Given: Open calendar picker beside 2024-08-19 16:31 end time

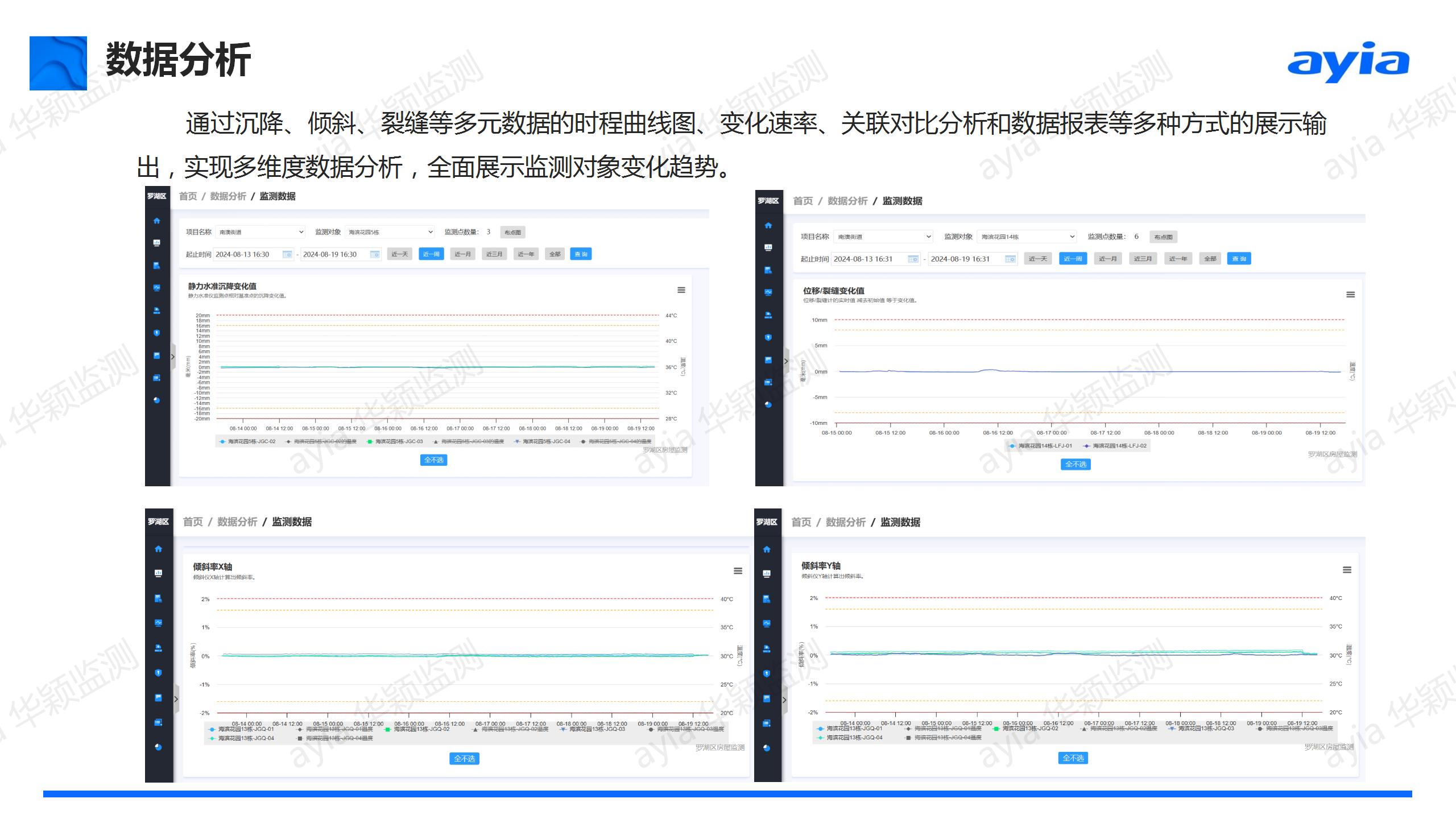Looking at the screenshot, I should 1010,259.
